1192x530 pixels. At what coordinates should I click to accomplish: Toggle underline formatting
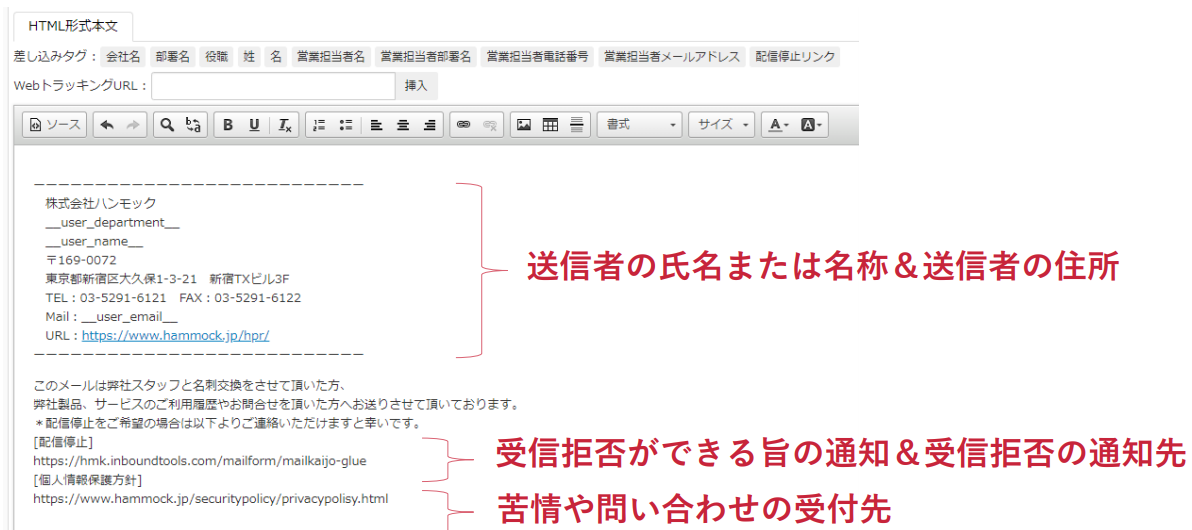pyautogui.click(x=254, y=125)
